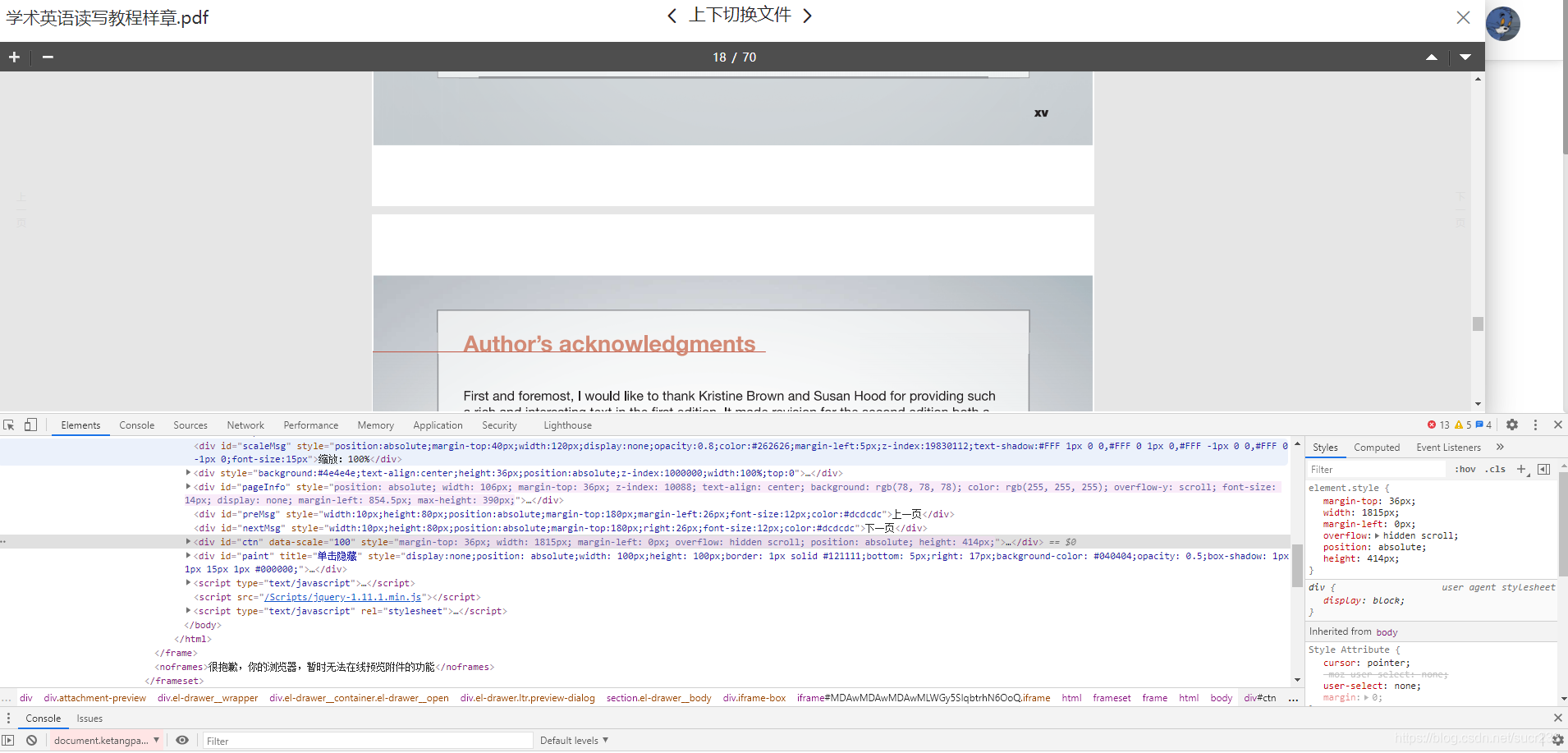This screenshot has height=753, width=1568.
Task: Show more Styles tabs with double chevron
Action: pos(1500,447)
